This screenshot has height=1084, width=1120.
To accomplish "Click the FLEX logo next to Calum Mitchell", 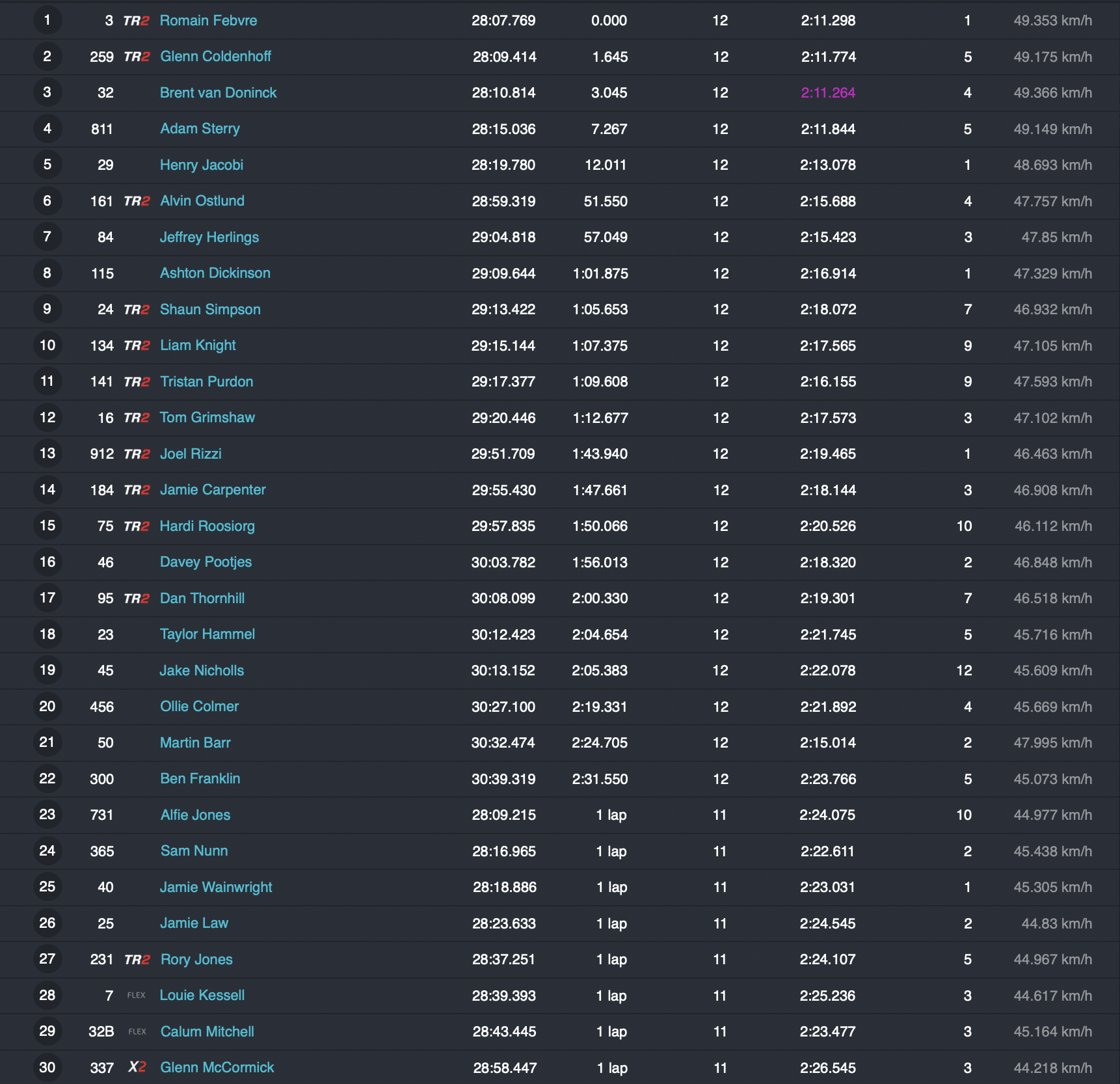I will click(137, 1031).
